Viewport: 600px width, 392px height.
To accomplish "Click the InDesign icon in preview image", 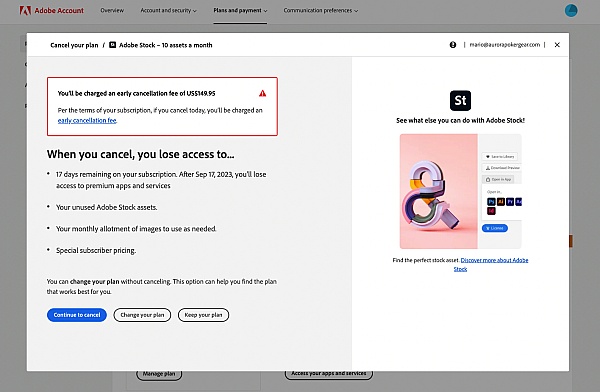I will pos(491,211).
